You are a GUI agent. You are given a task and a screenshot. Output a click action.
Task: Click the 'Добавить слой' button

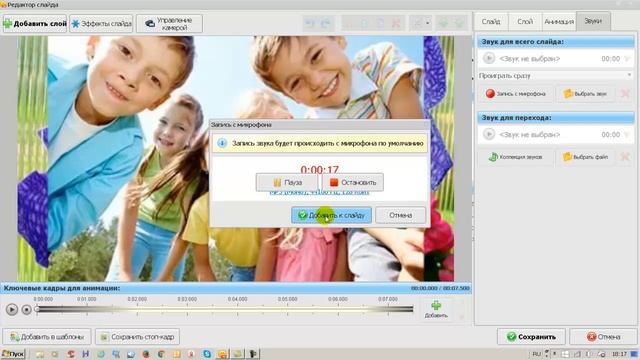[x=35, y=24]
